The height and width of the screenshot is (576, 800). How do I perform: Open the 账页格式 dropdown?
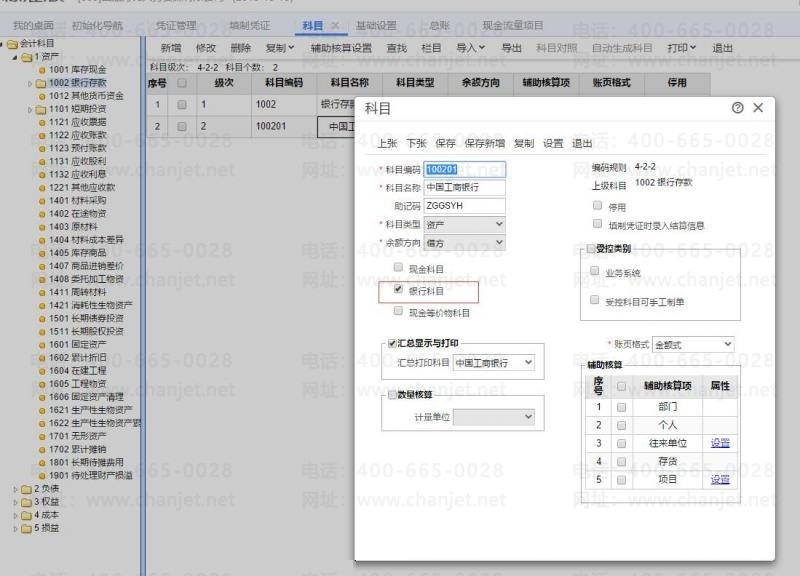(x=692, y=344)
